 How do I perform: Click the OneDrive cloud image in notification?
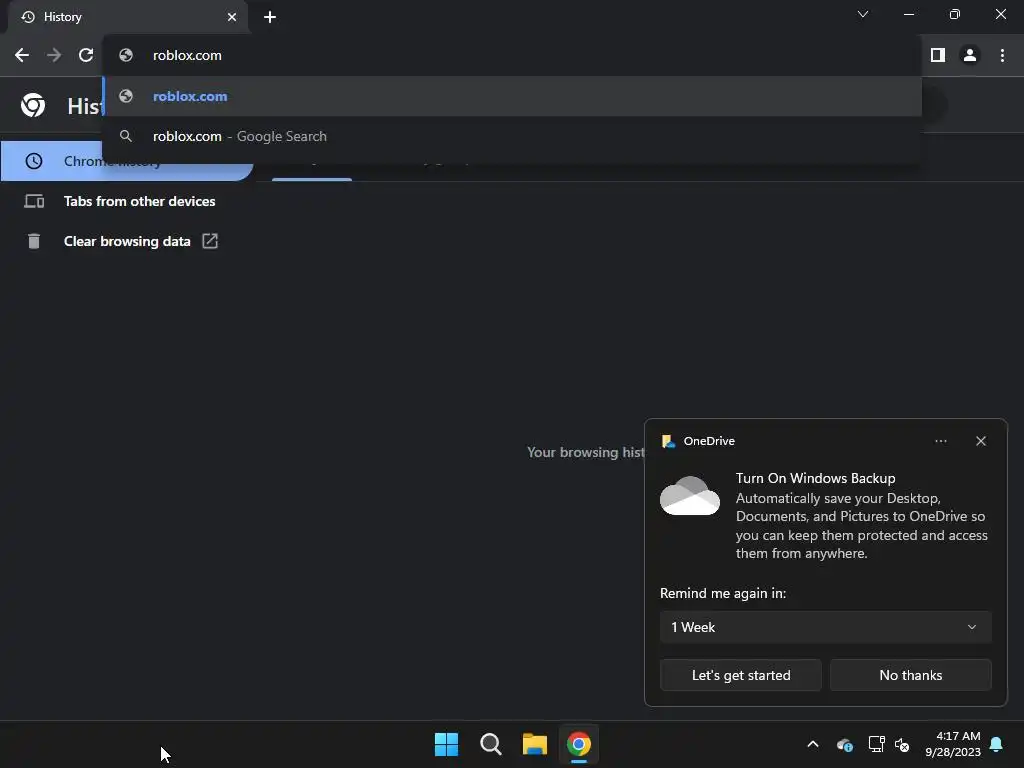click(690, 496)
